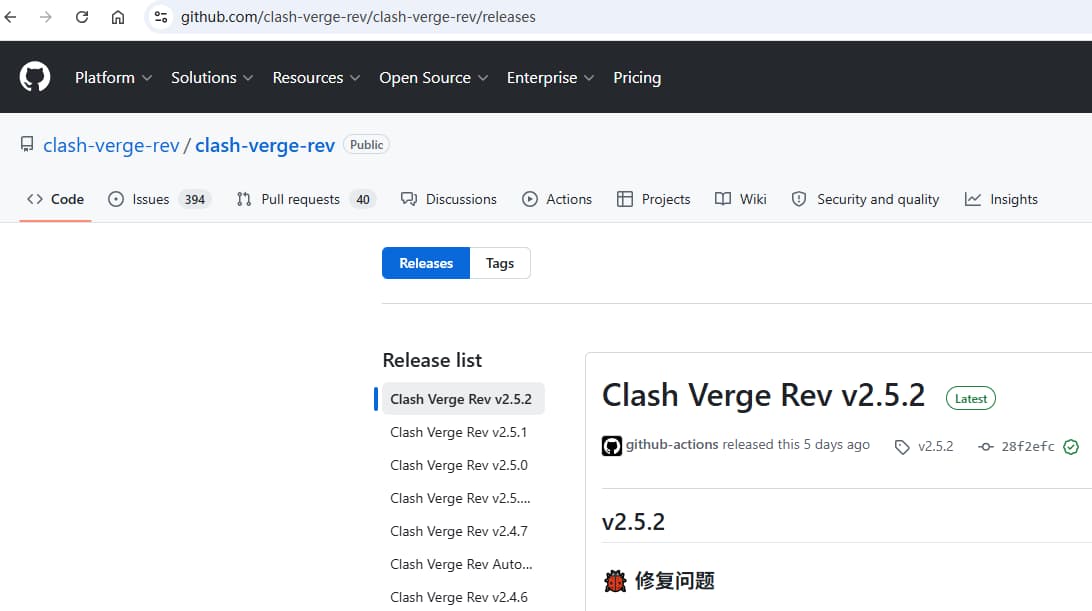Select Clash Verge Rev v2.5.1 in release list
1092x611 pixels.
coord(459,433)
